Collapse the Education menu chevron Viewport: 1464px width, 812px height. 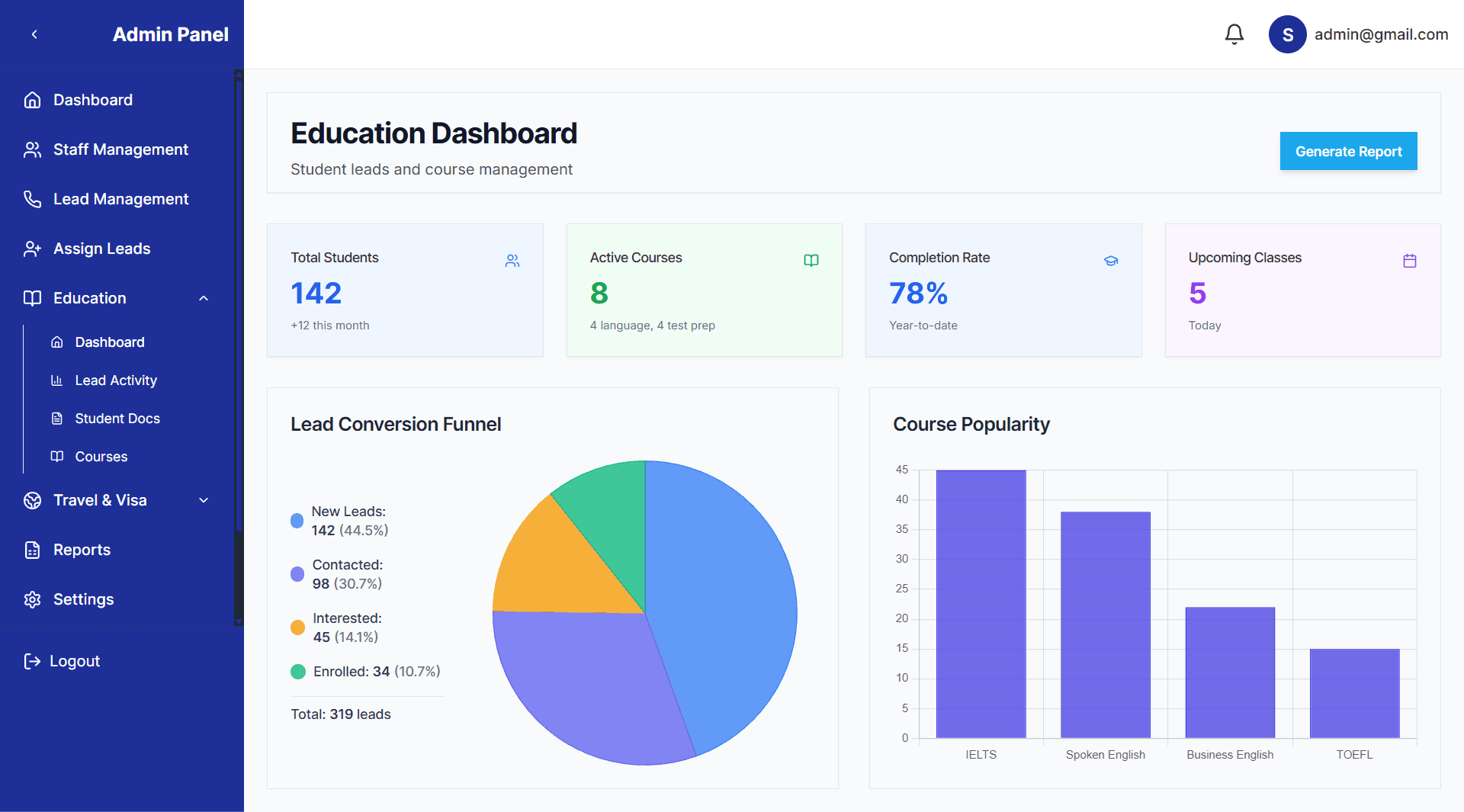coord(204,298)
